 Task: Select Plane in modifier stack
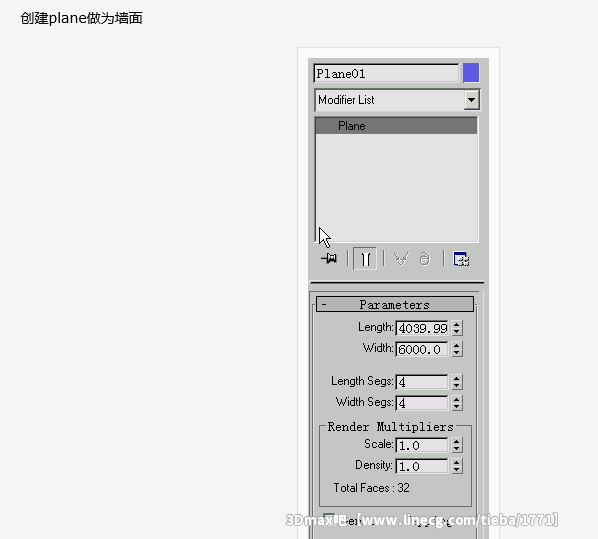point(396,126)
